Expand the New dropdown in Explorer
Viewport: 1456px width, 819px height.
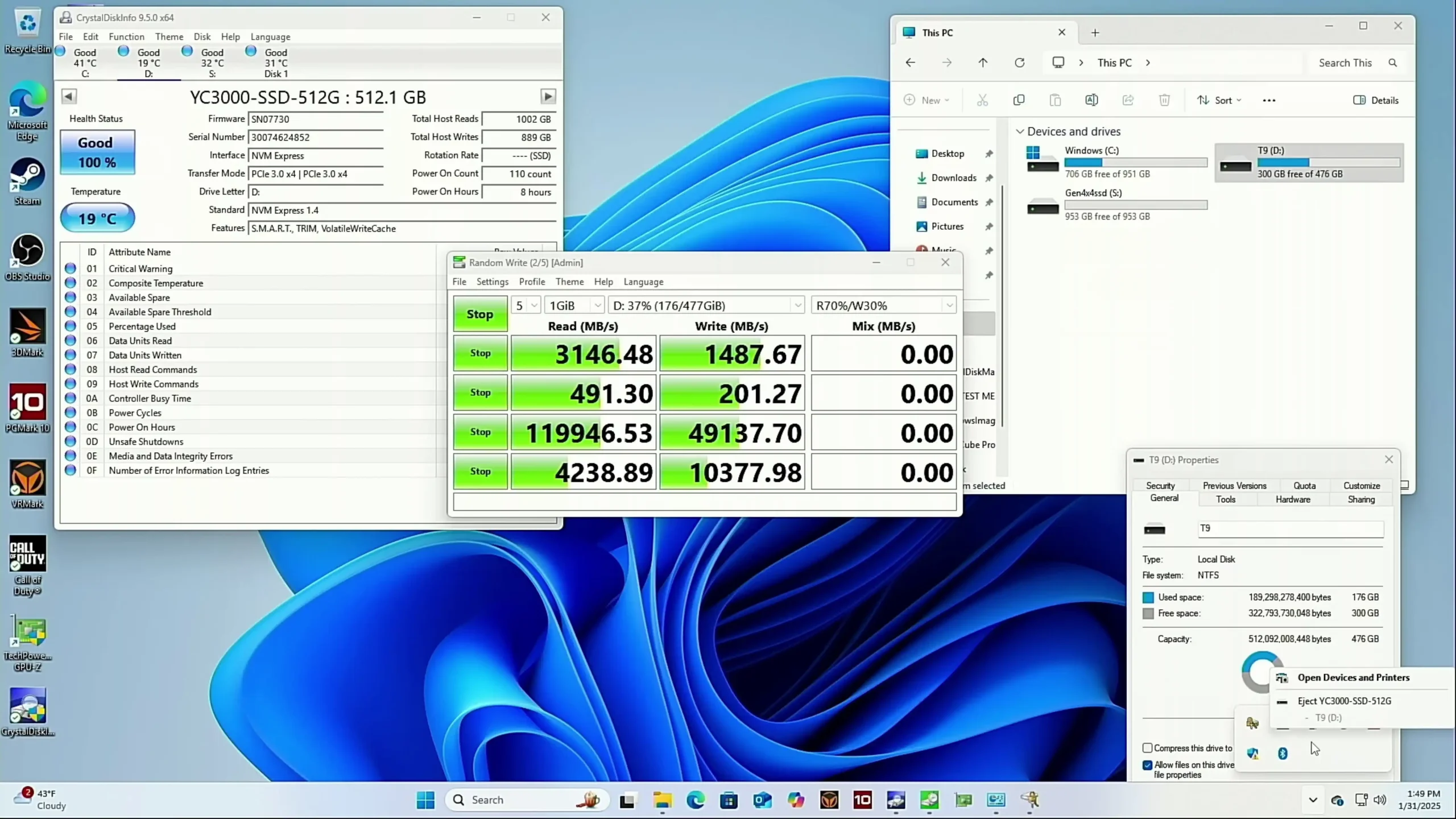point(926,100)
